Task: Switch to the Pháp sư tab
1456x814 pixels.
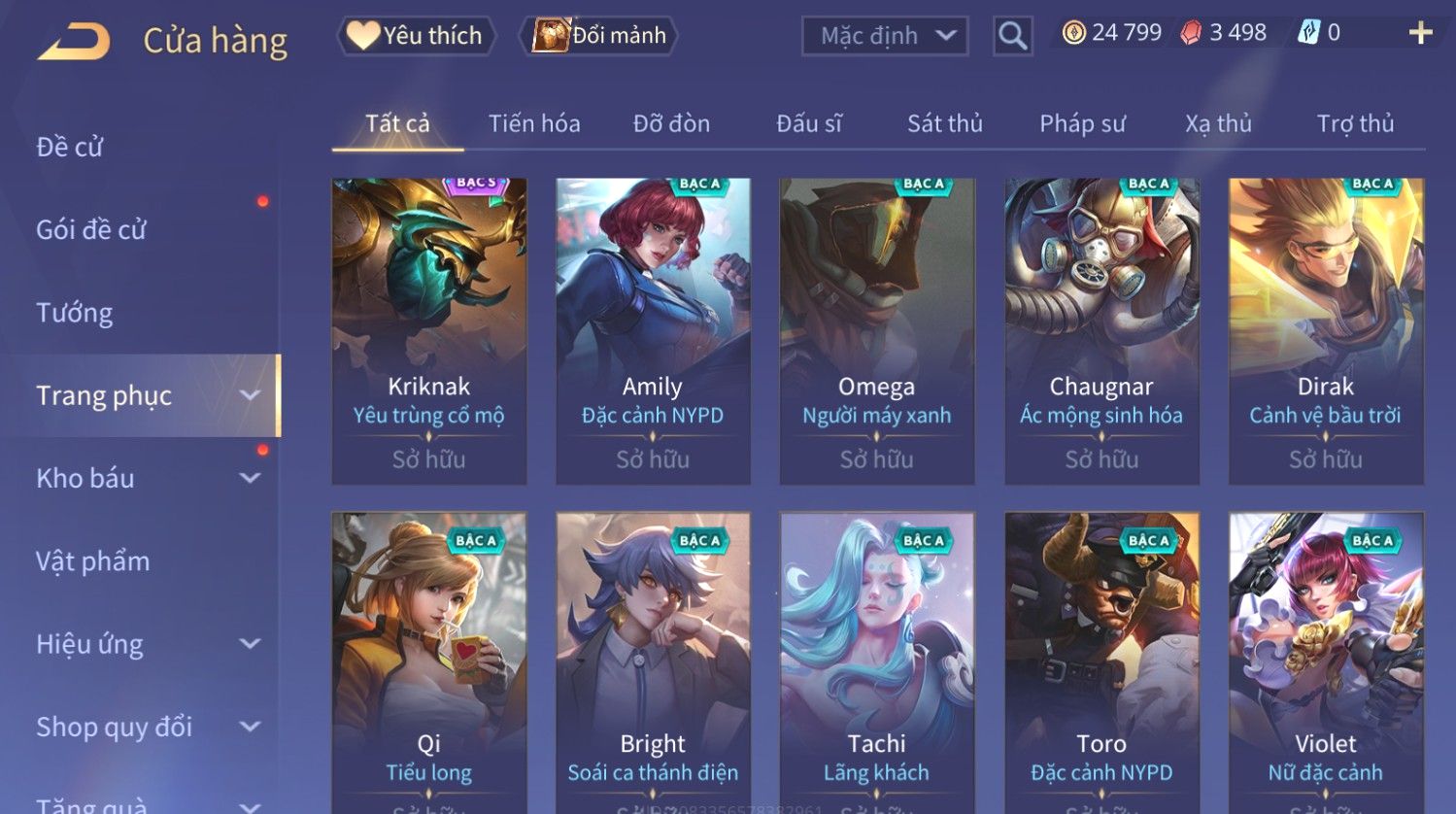Action: click(x=1082, y=123)
